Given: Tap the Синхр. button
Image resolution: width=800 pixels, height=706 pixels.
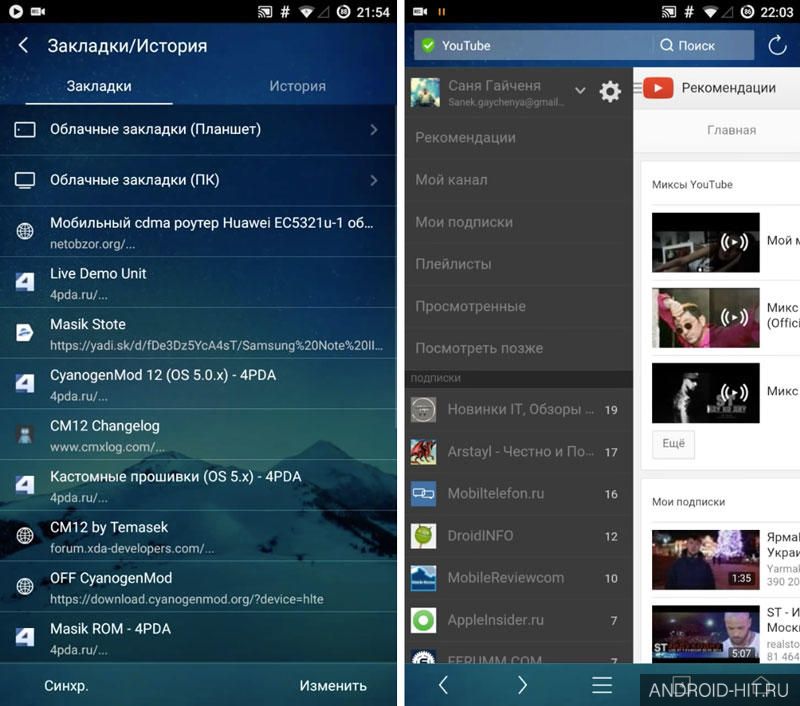Looking at the screenshot, I should pyautogui.click(x=66, y=686).
